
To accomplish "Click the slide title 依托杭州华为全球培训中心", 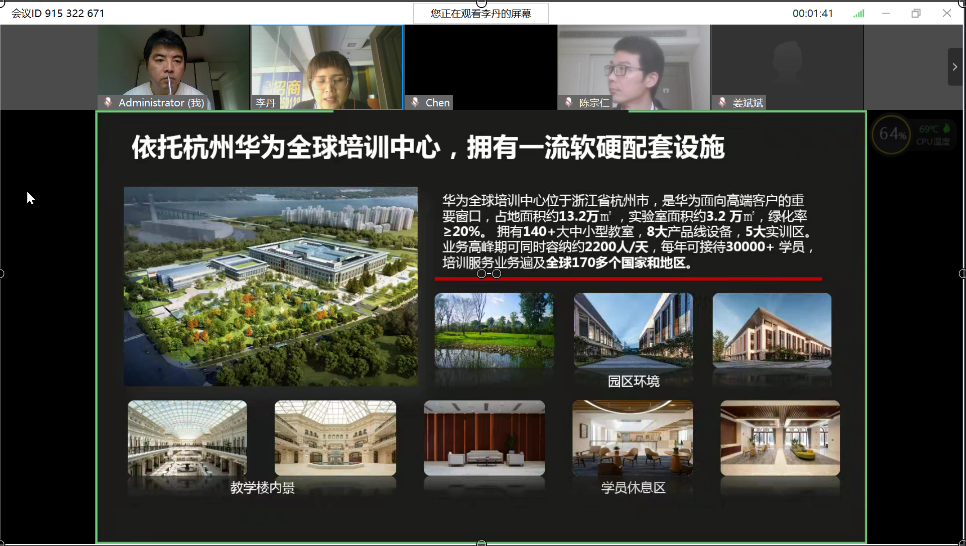I will 286,148.
